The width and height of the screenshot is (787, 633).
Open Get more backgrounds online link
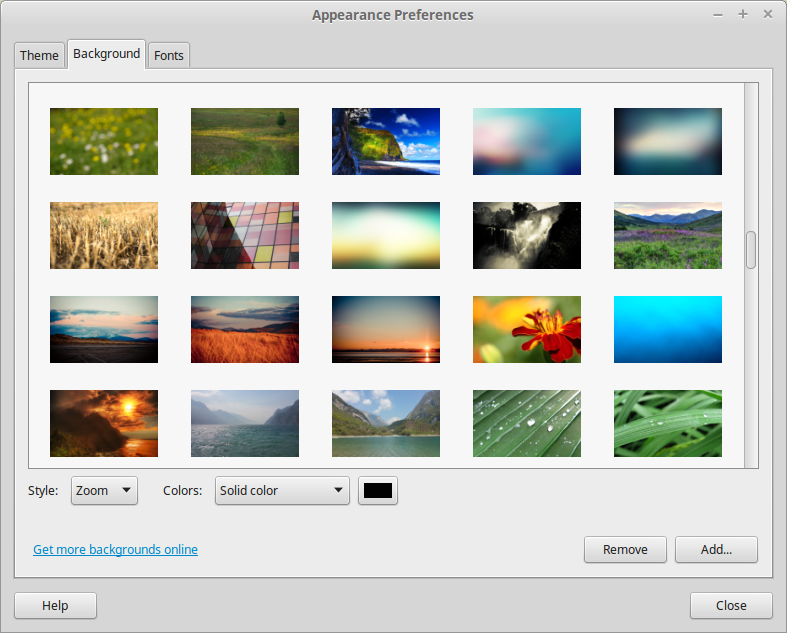point(115,550)
